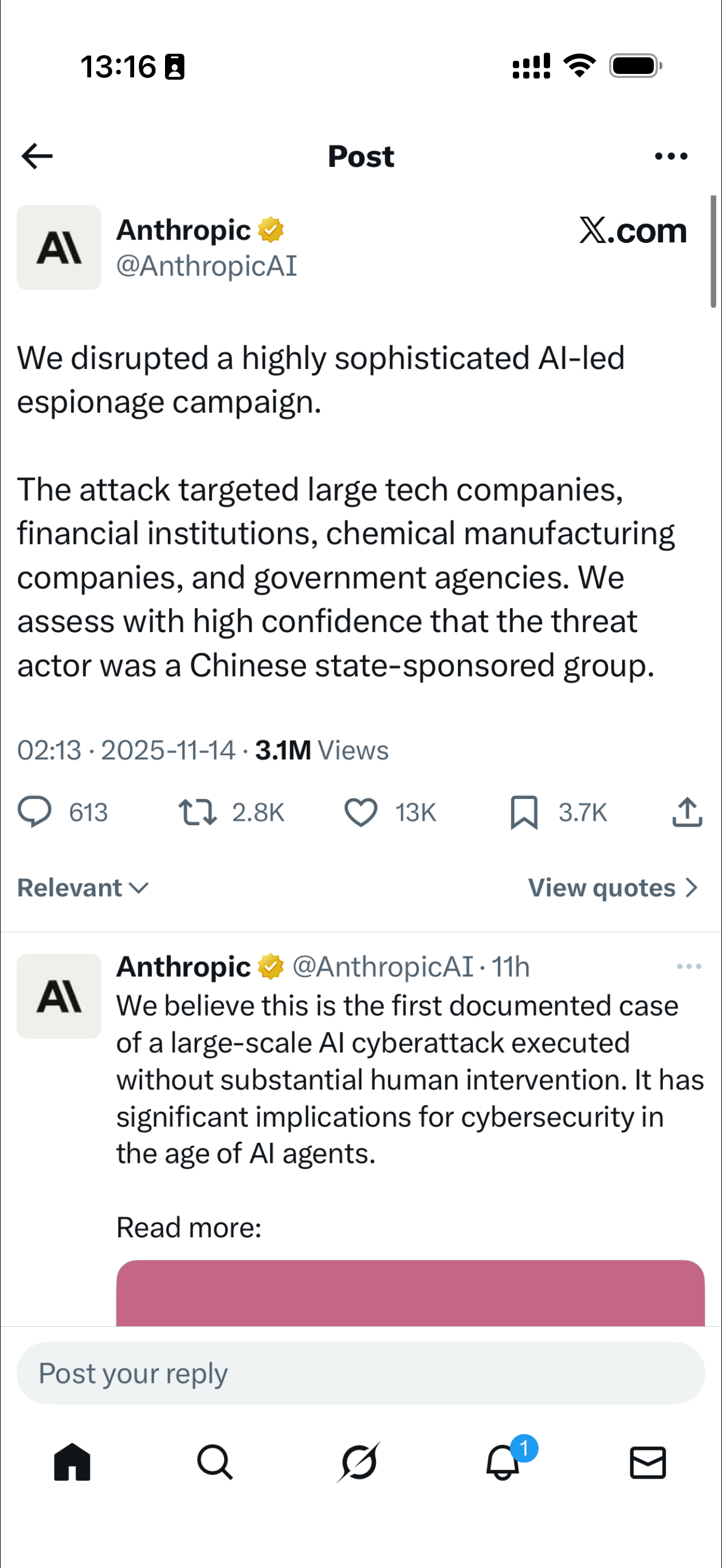Tap the repost arrows icon
Viewport: 722px width, 1568px height.
tap(197, 812)
